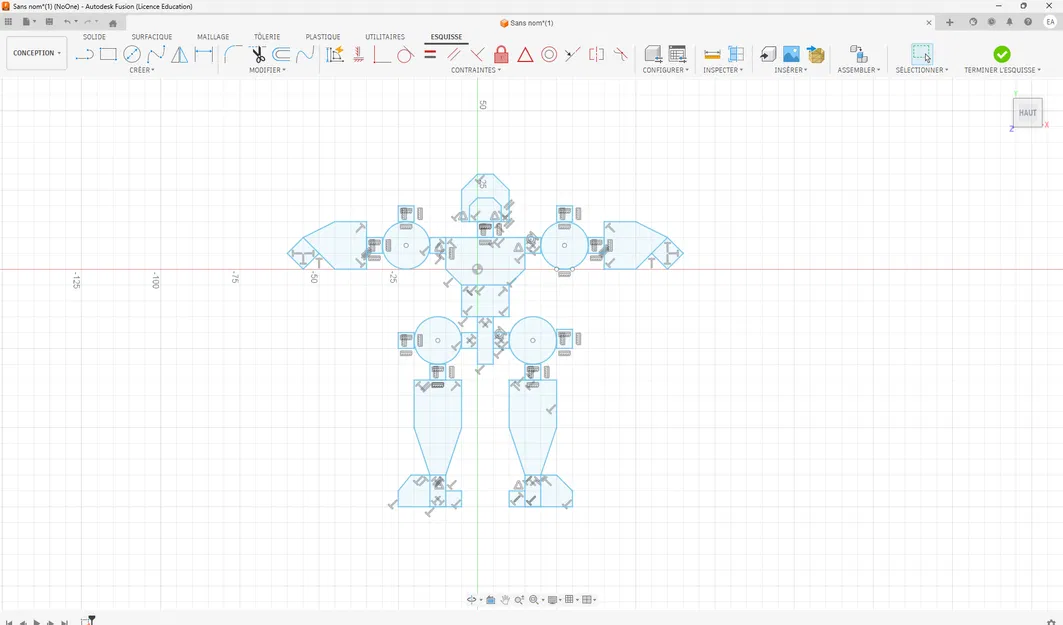1063x625 pixels.
Task: Switch to the SURFACIQUE tab
Action: pyautogui.click(x=152, y=37)
